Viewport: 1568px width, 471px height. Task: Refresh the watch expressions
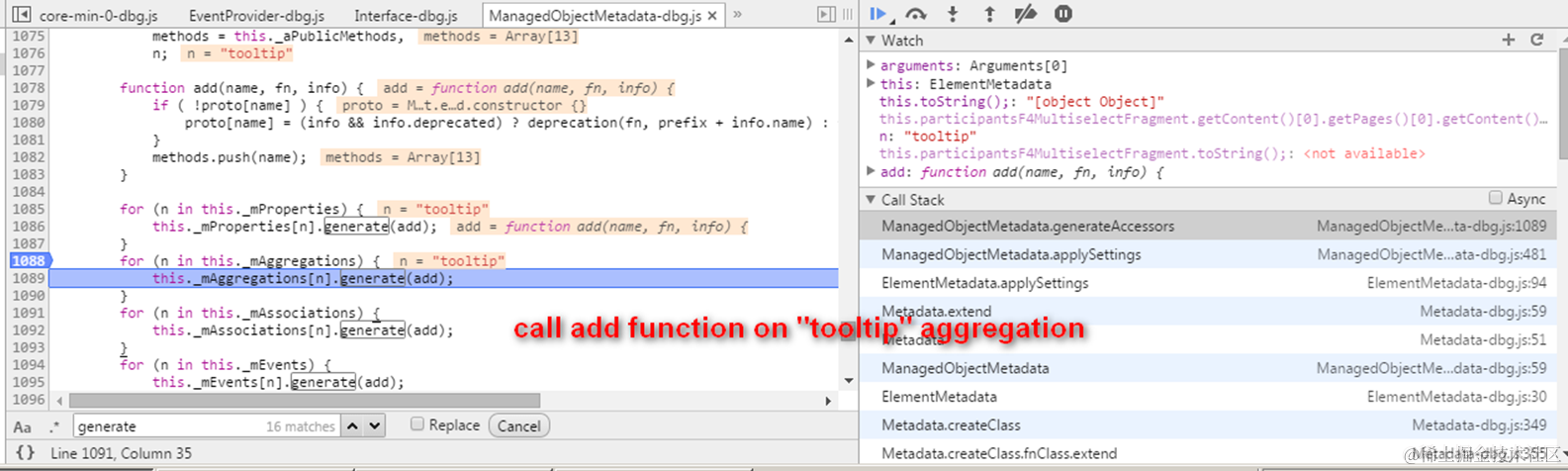tap(1537, 40)
